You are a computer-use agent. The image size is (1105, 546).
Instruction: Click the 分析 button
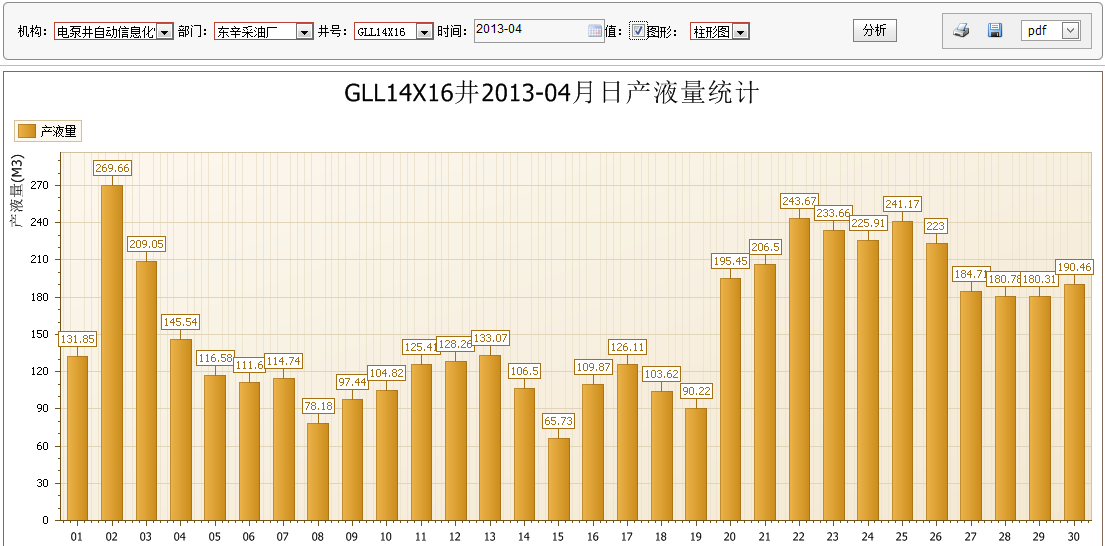point(874,30)
